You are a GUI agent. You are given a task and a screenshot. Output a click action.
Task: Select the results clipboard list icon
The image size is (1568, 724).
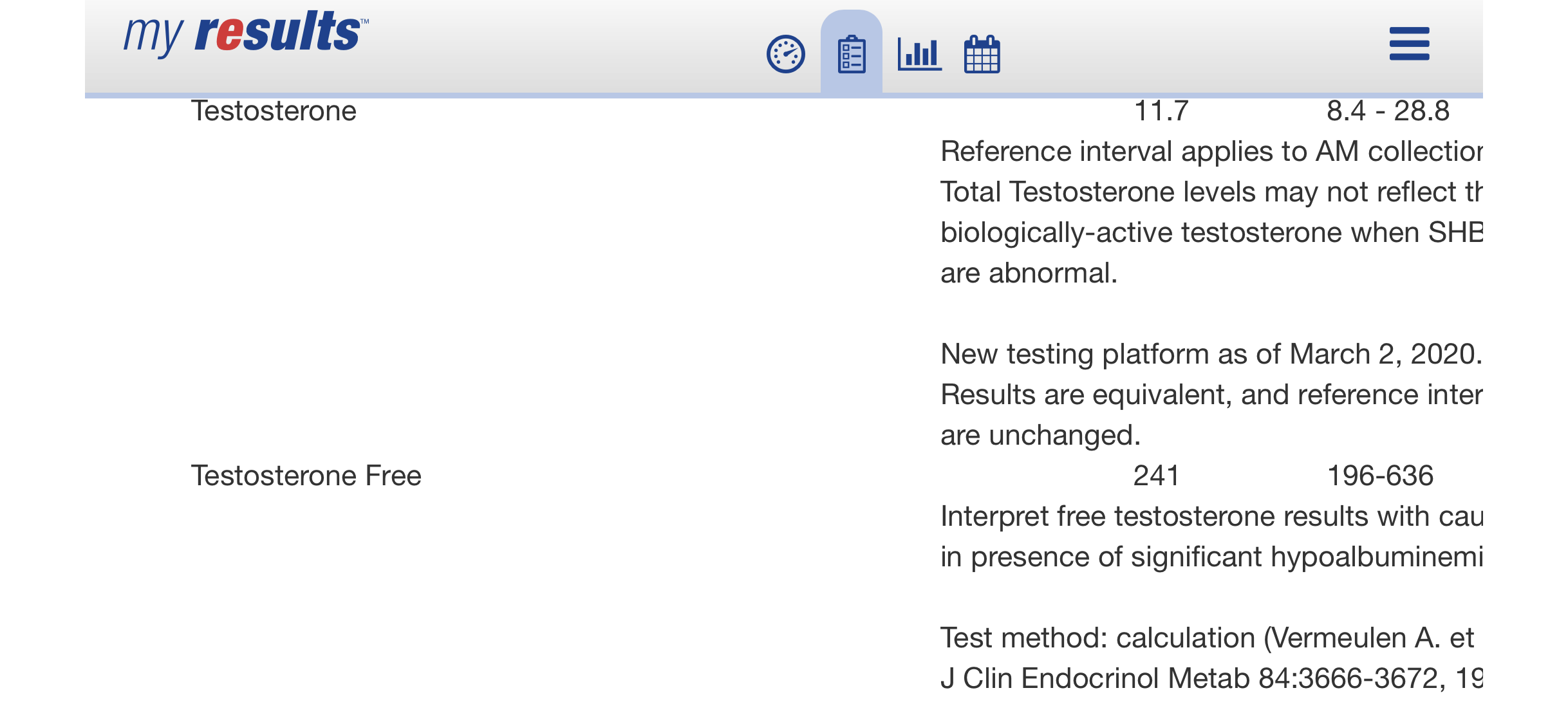(851, 54)
